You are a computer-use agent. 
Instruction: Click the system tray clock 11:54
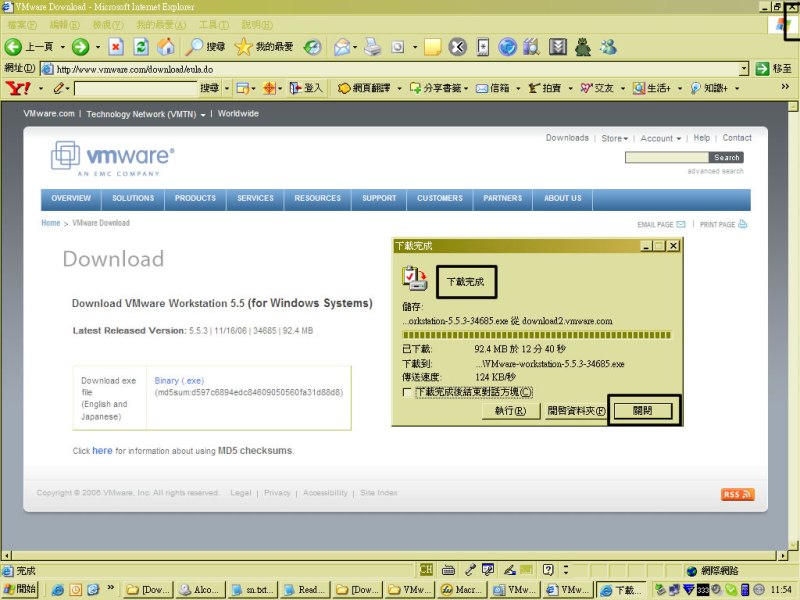coord(781,590)
